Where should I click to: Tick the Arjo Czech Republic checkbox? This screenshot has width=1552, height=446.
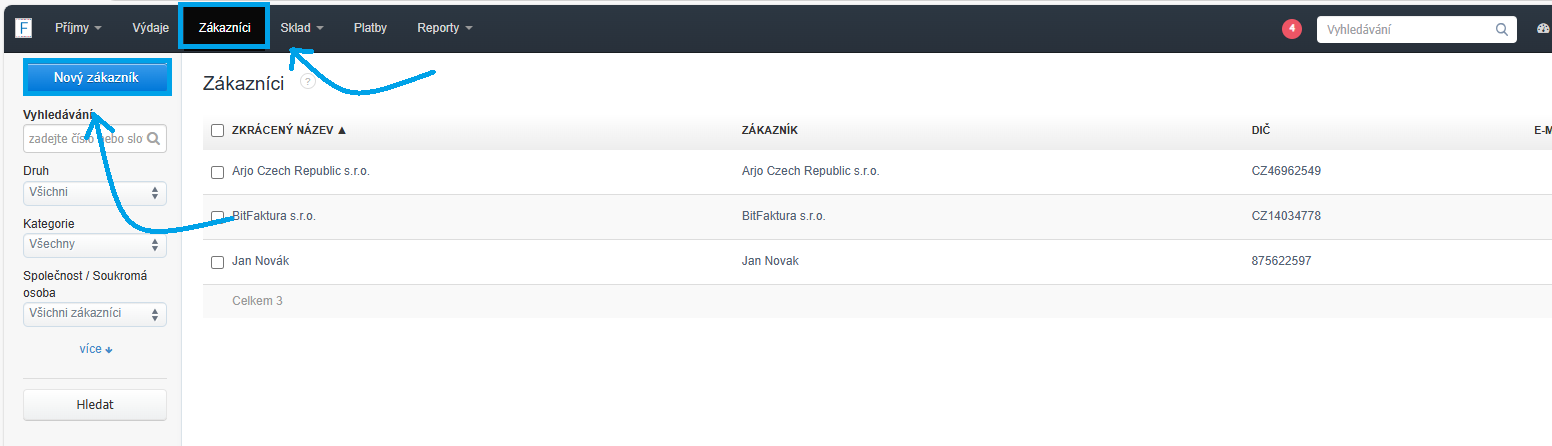click(x=217, y=172)
